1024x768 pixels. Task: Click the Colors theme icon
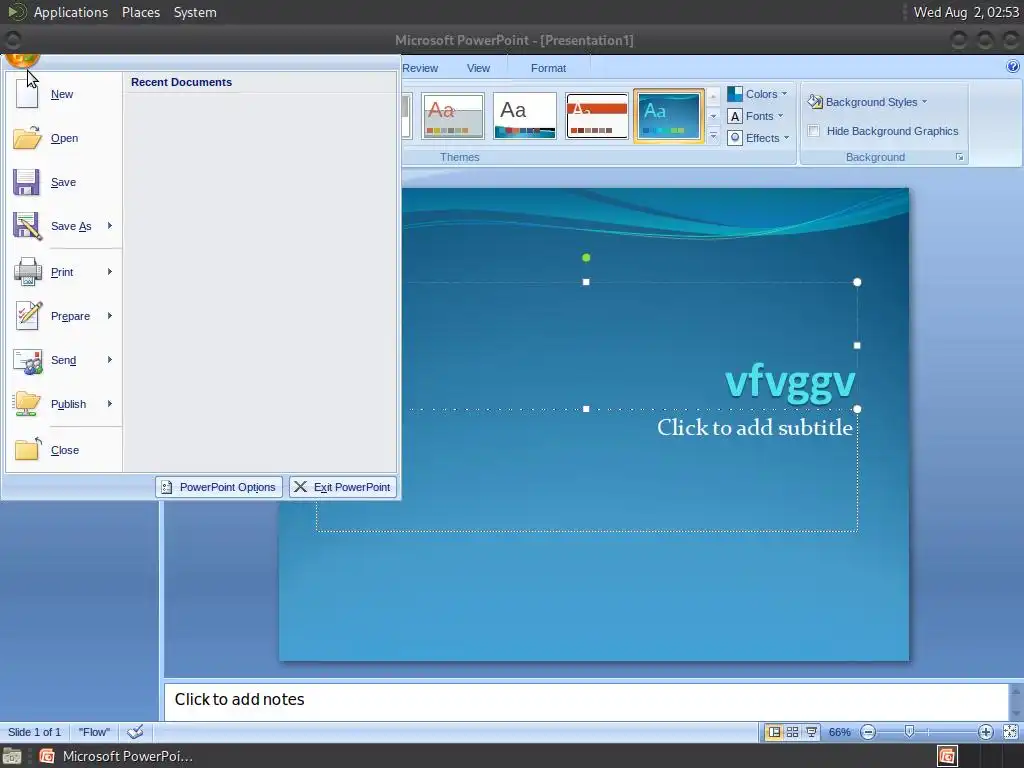coord(735,94)
